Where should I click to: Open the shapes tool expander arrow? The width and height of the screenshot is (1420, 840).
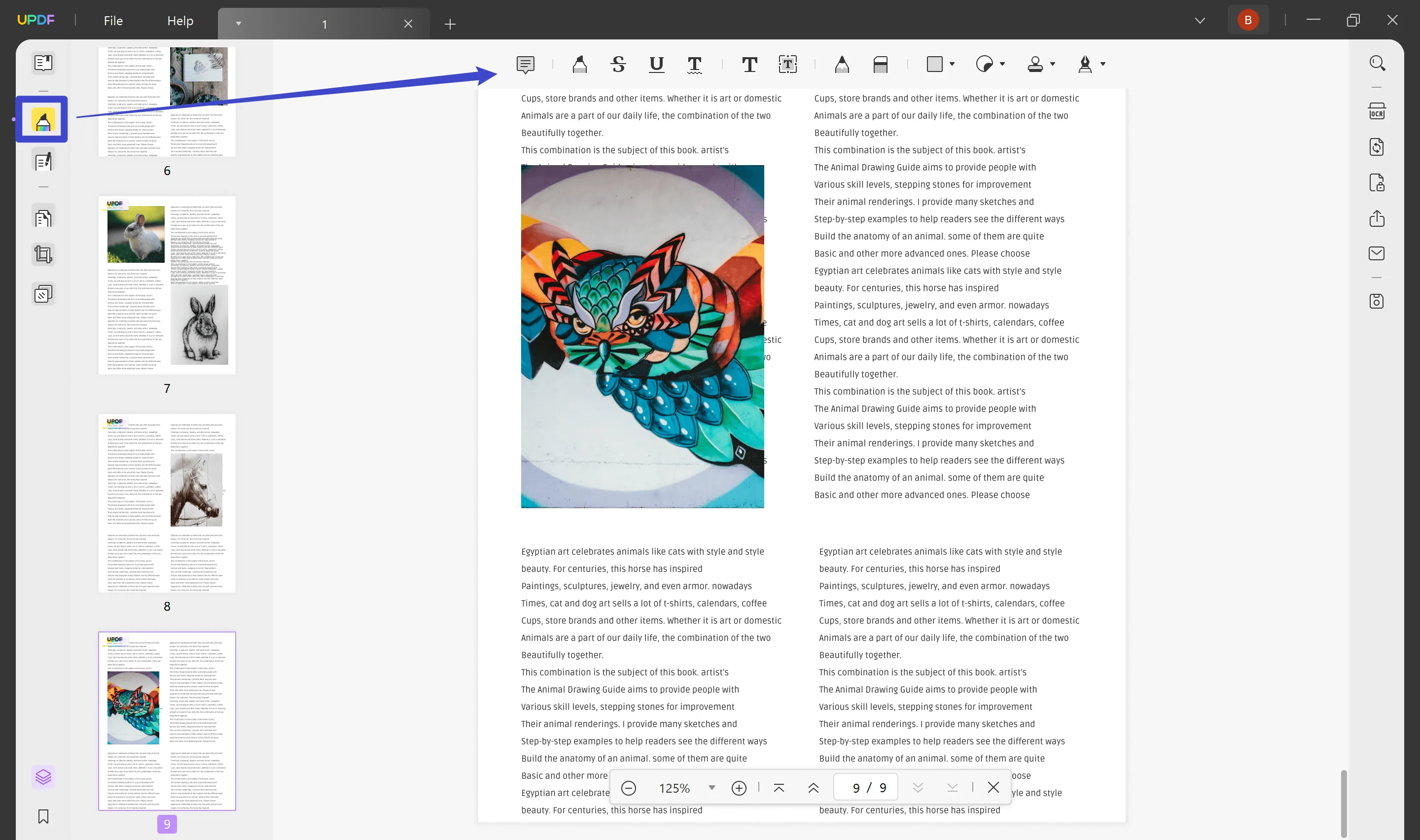(x=952, y=65)
